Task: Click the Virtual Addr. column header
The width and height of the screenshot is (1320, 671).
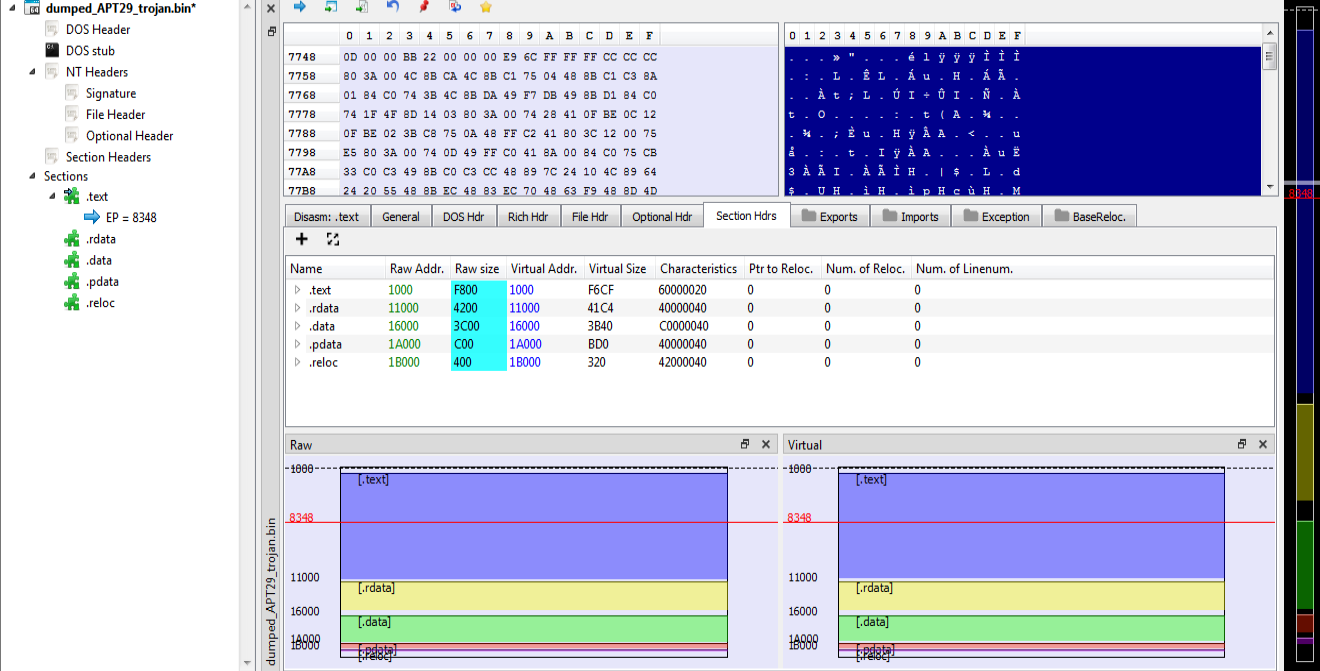Action: pyautogui.click(x=544, y=269)
